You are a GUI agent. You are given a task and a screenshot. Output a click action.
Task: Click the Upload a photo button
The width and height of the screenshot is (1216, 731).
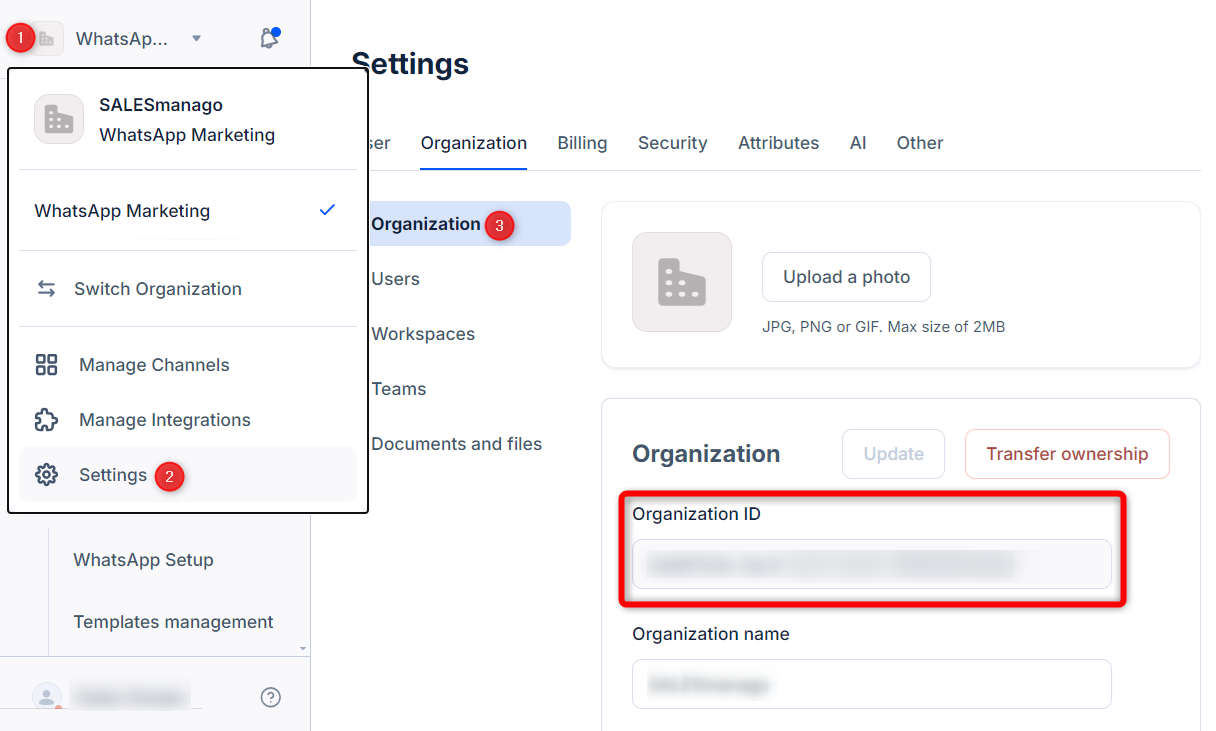pyautogui.click(x=846, y=277)
